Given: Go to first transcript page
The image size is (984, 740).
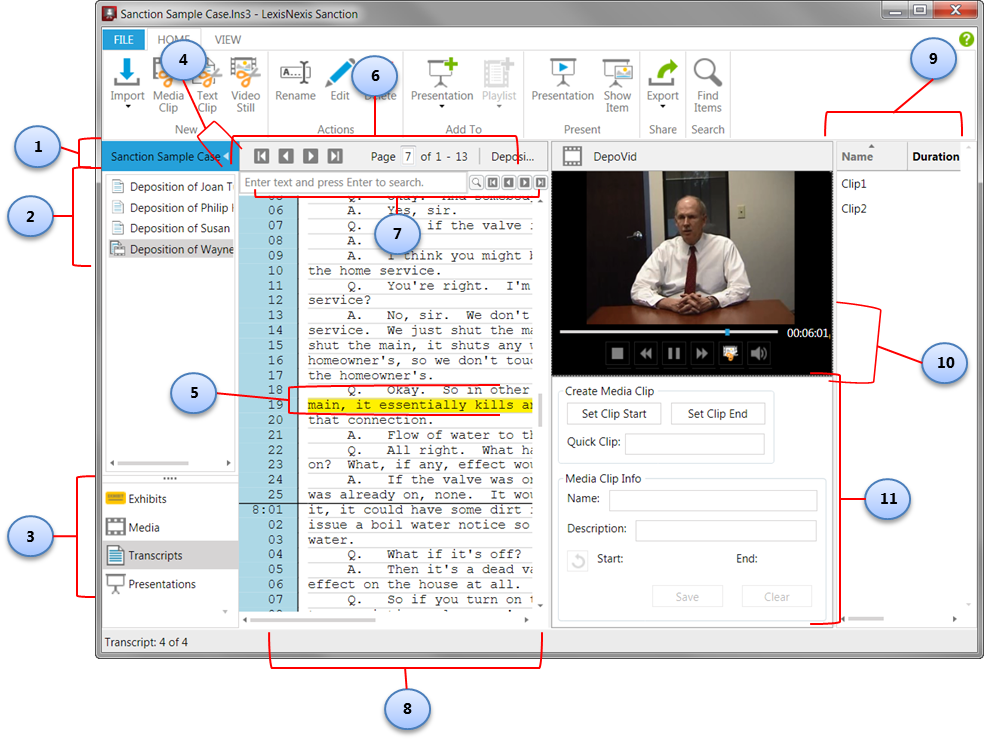Looking at the screenshot, I should coord(262,156).
